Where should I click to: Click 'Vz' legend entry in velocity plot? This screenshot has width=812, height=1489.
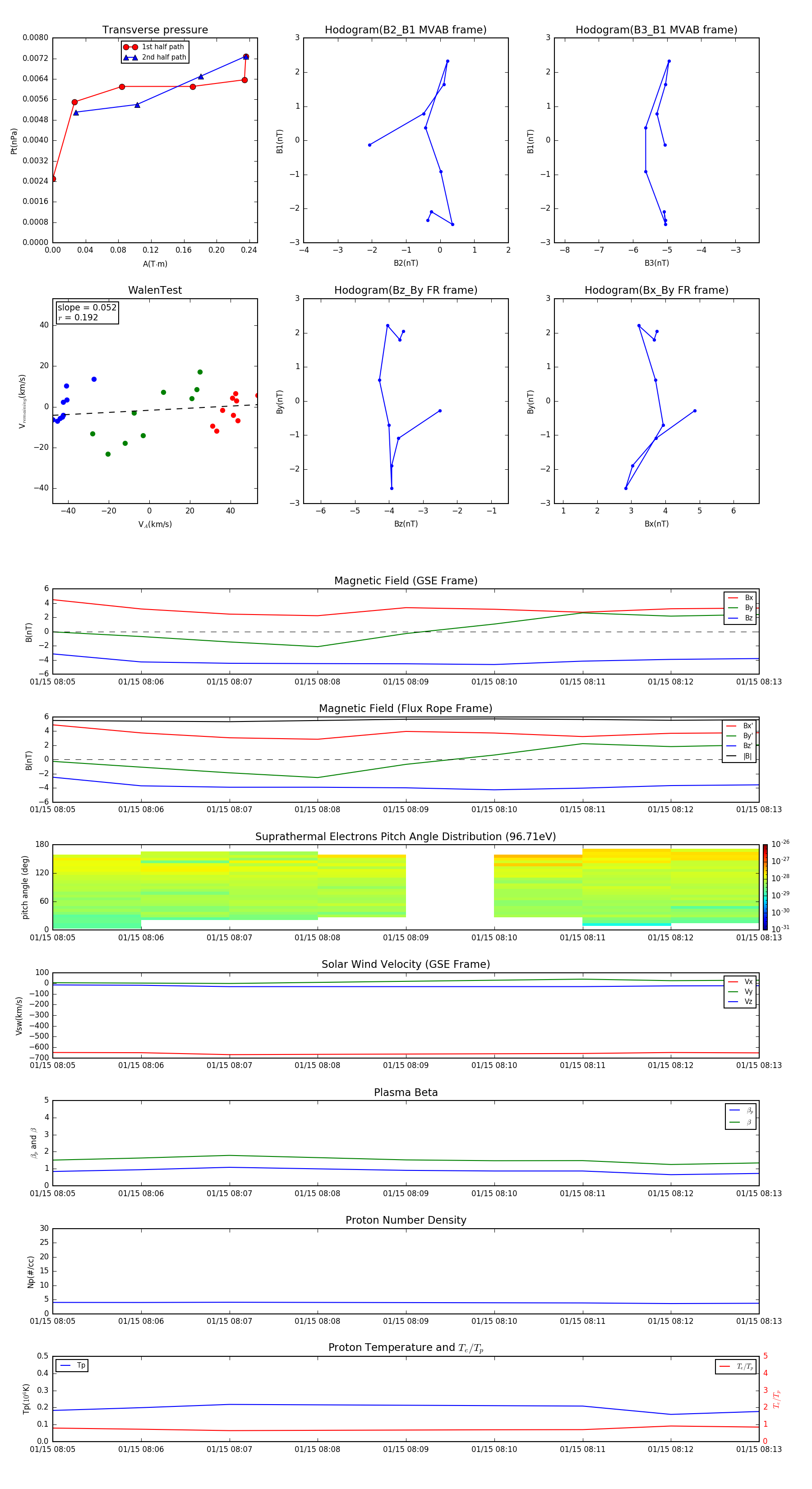point(741,1001)
